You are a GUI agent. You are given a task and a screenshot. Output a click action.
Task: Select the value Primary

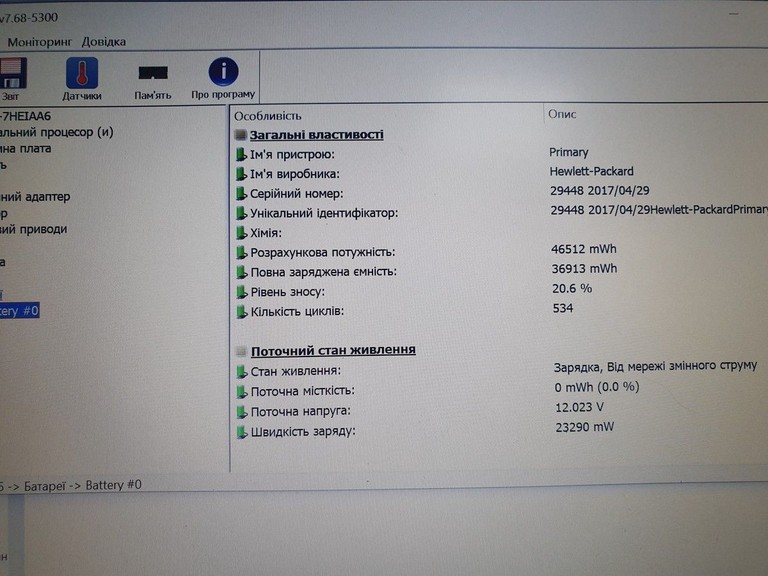pyautogui.click(x=569, y=152)
